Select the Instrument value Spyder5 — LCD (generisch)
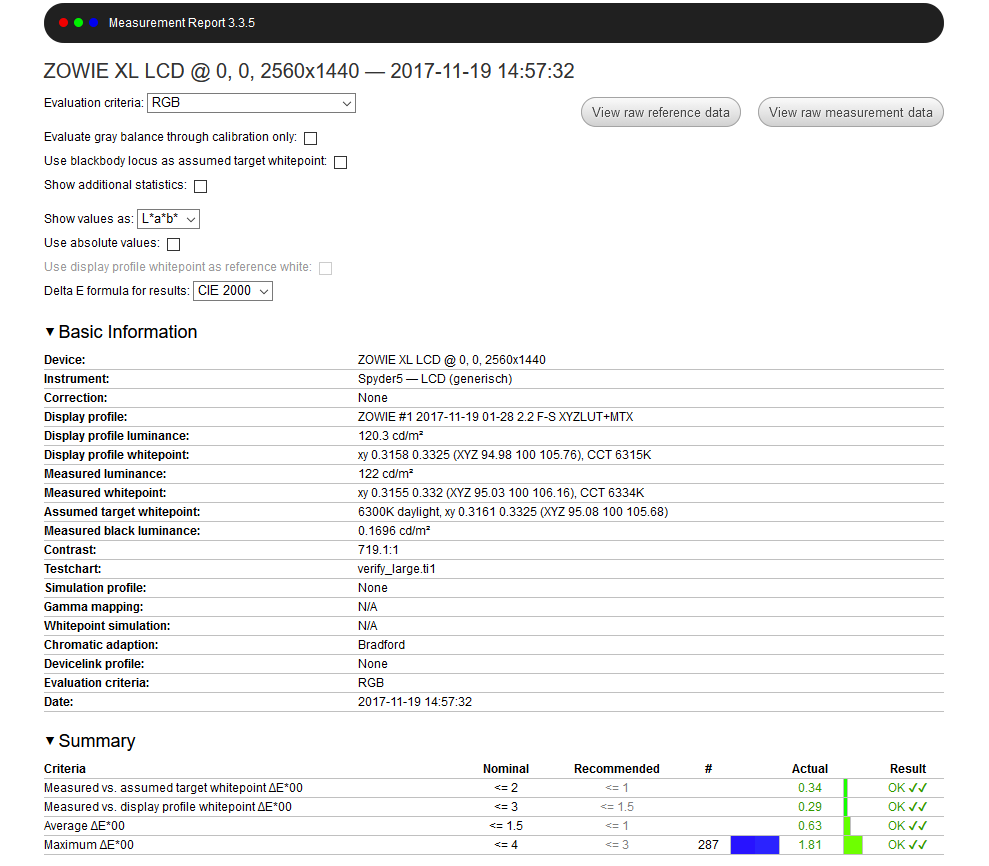Image resolution: width=989 pixels, height=866 pixels. point(435,378)
